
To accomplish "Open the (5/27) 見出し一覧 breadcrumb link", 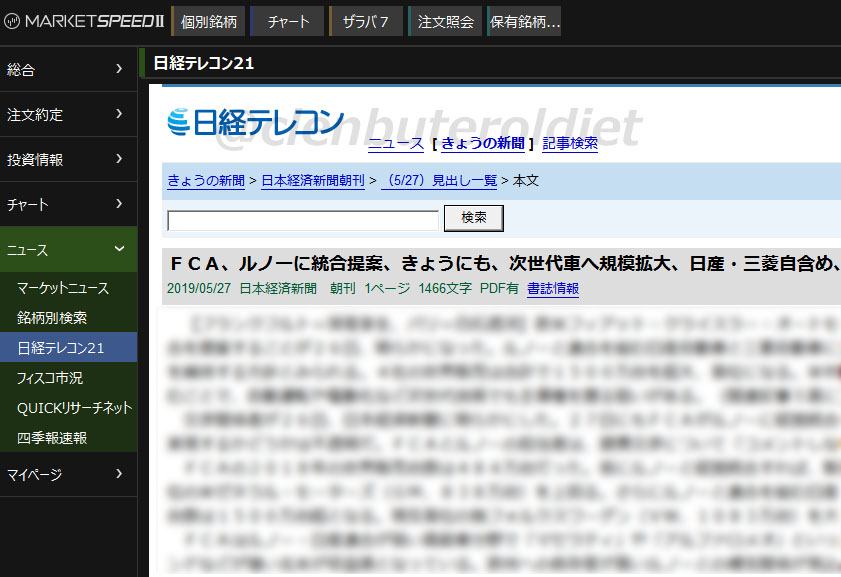I will point(439,181).
